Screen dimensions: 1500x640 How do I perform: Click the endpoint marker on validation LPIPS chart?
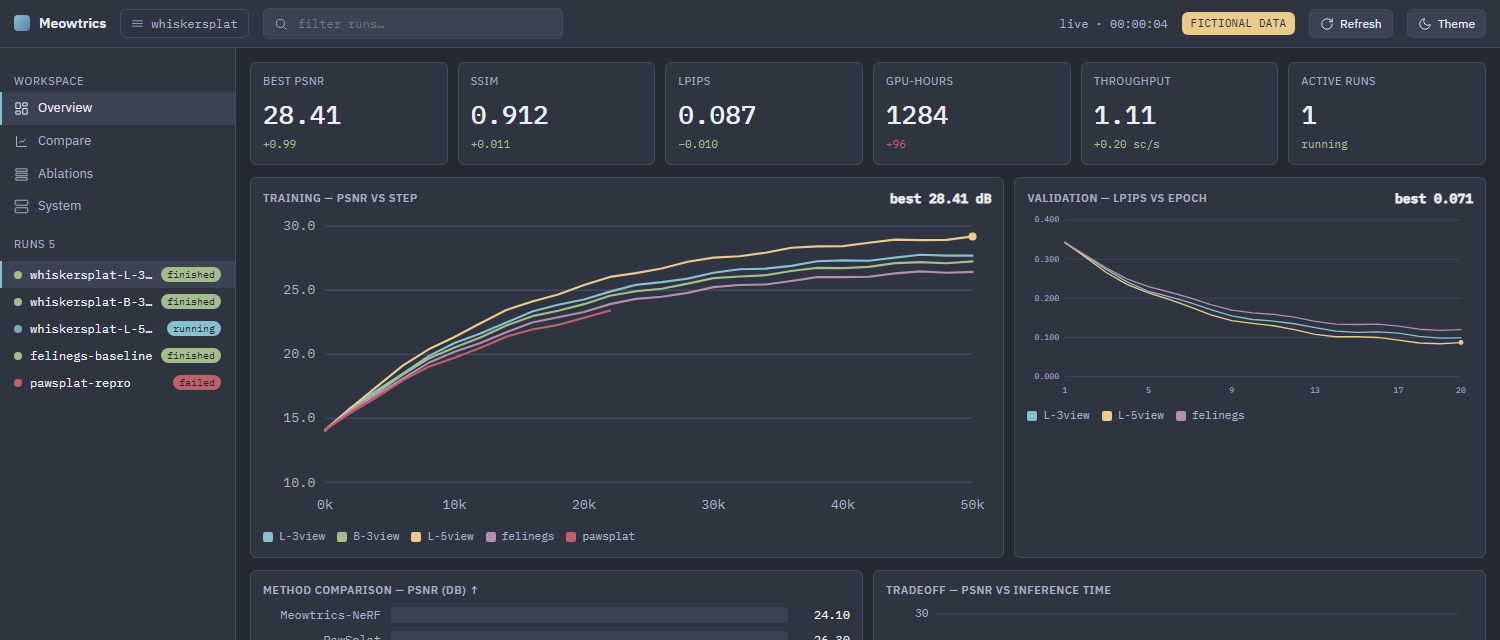[x=1460, y=342]
